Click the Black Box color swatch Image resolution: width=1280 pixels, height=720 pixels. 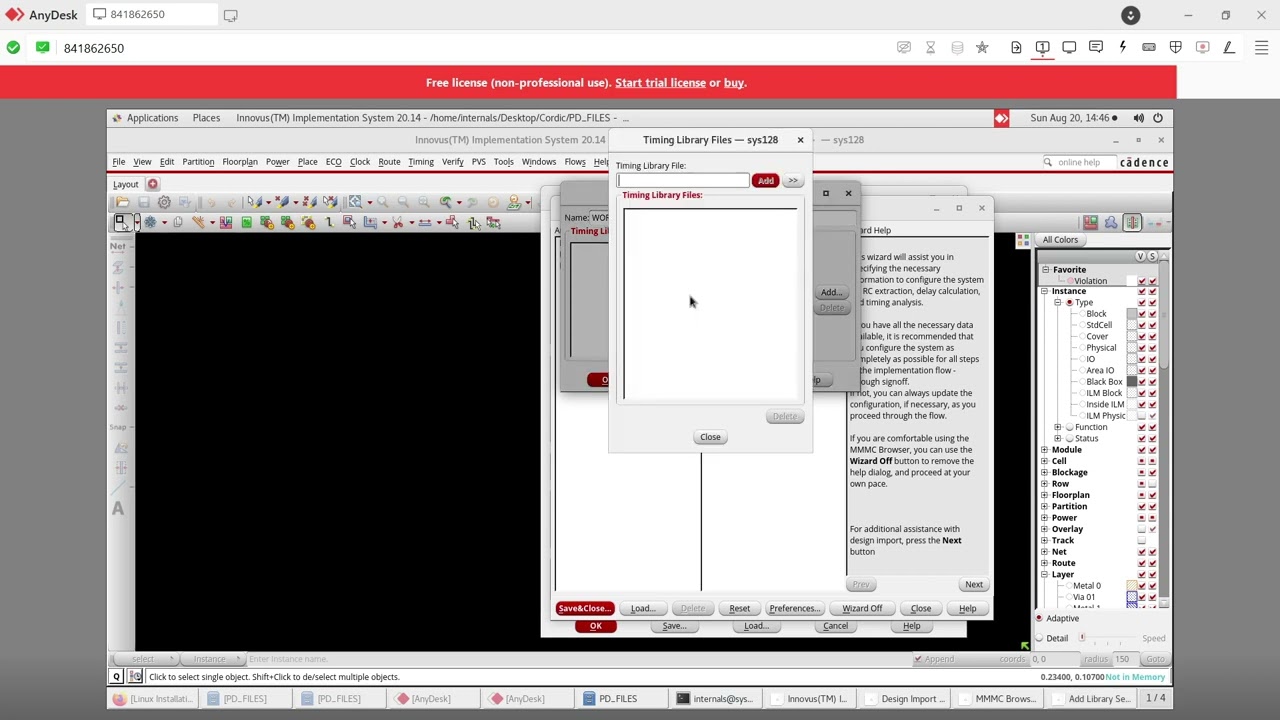coord(1132,382)
